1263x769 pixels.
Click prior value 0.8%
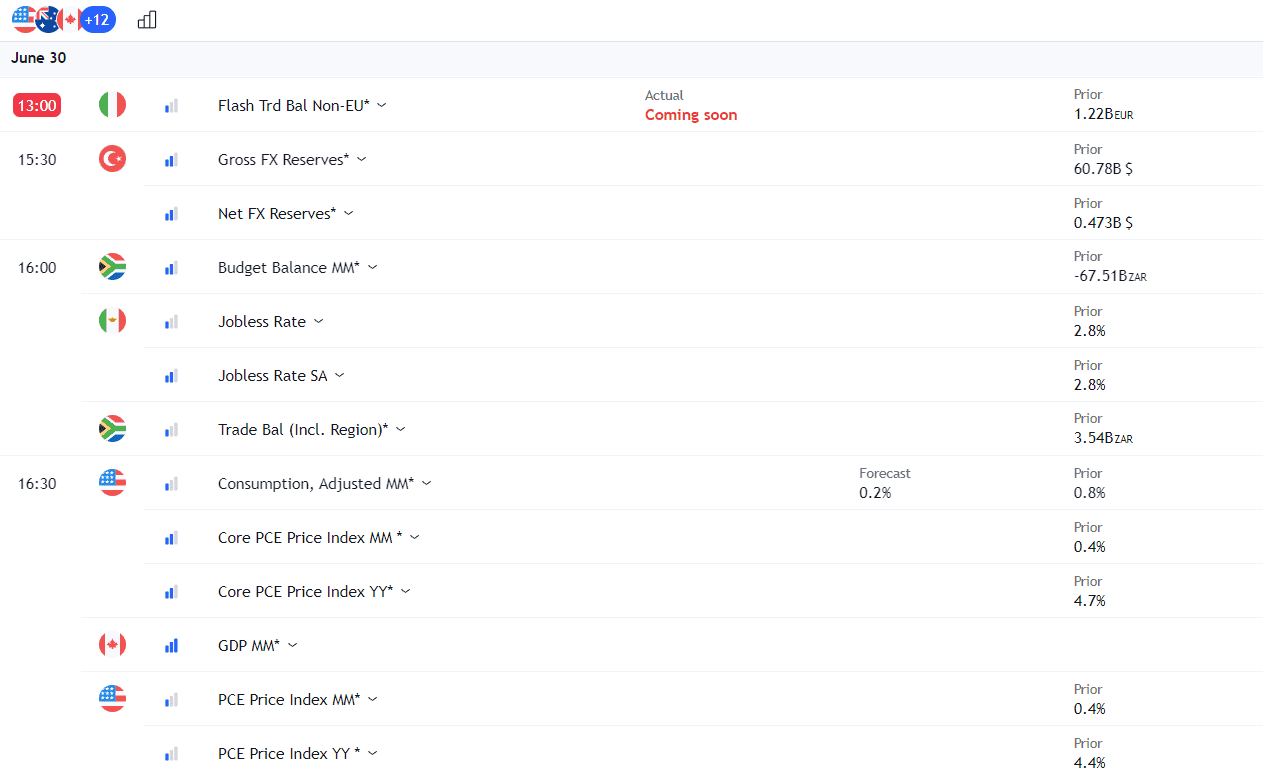[1090, 493]
